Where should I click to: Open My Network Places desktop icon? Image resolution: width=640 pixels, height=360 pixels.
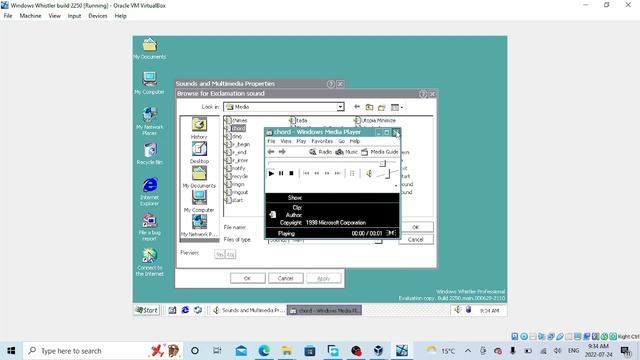[x=149, y=121]
